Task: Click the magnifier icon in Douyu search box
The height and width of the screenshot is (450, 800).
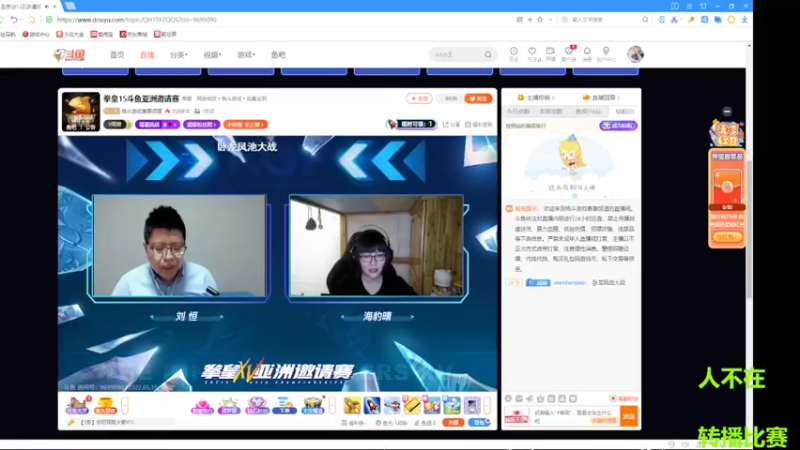Action: [488, 54]
